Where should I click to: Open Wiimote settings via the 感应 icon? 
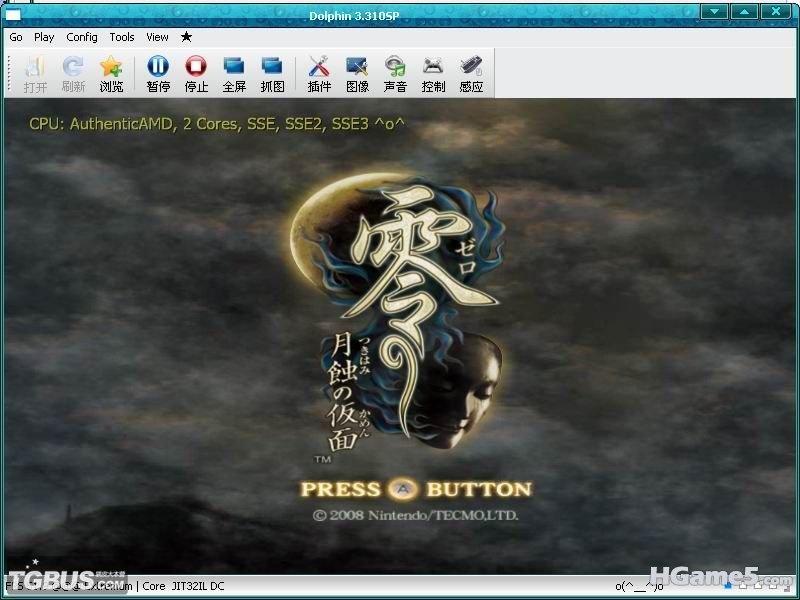(471, 73)
